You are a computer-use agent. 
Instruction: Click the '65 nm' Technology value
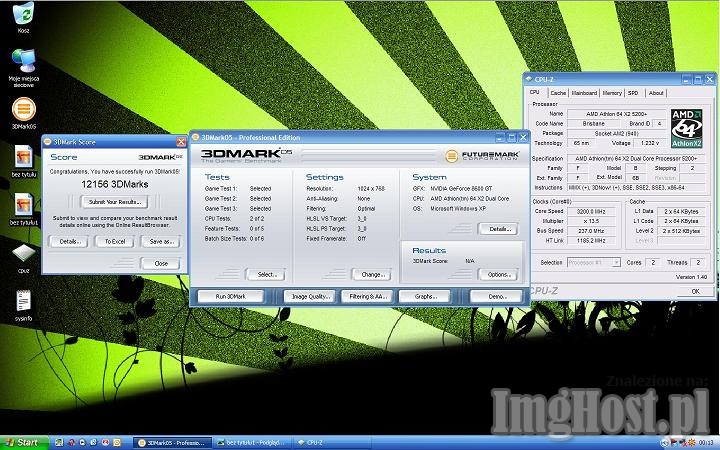click(581, 143)
